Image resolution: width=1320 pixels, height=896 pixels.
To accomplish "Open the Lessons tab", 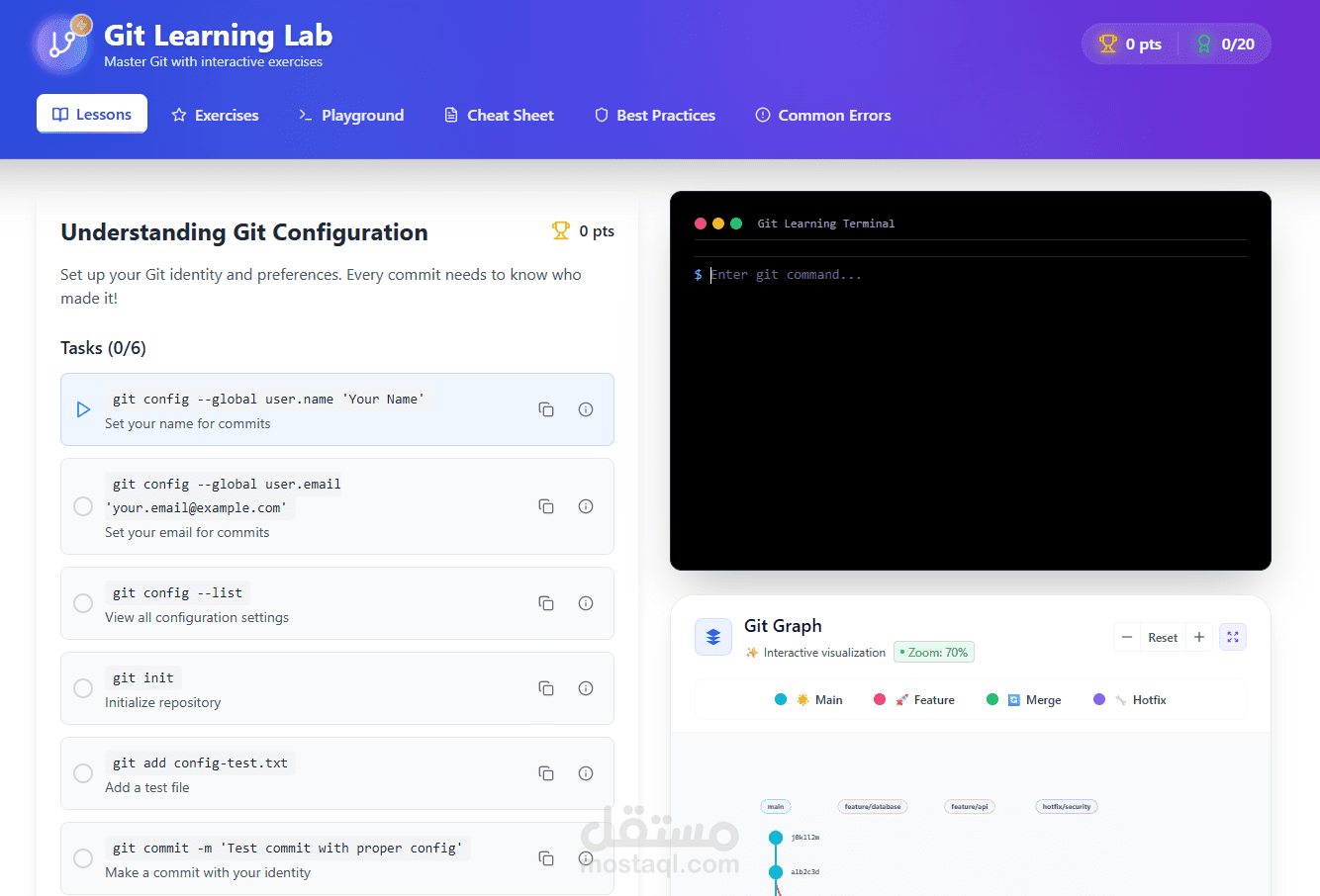I will tap(92, 114).
